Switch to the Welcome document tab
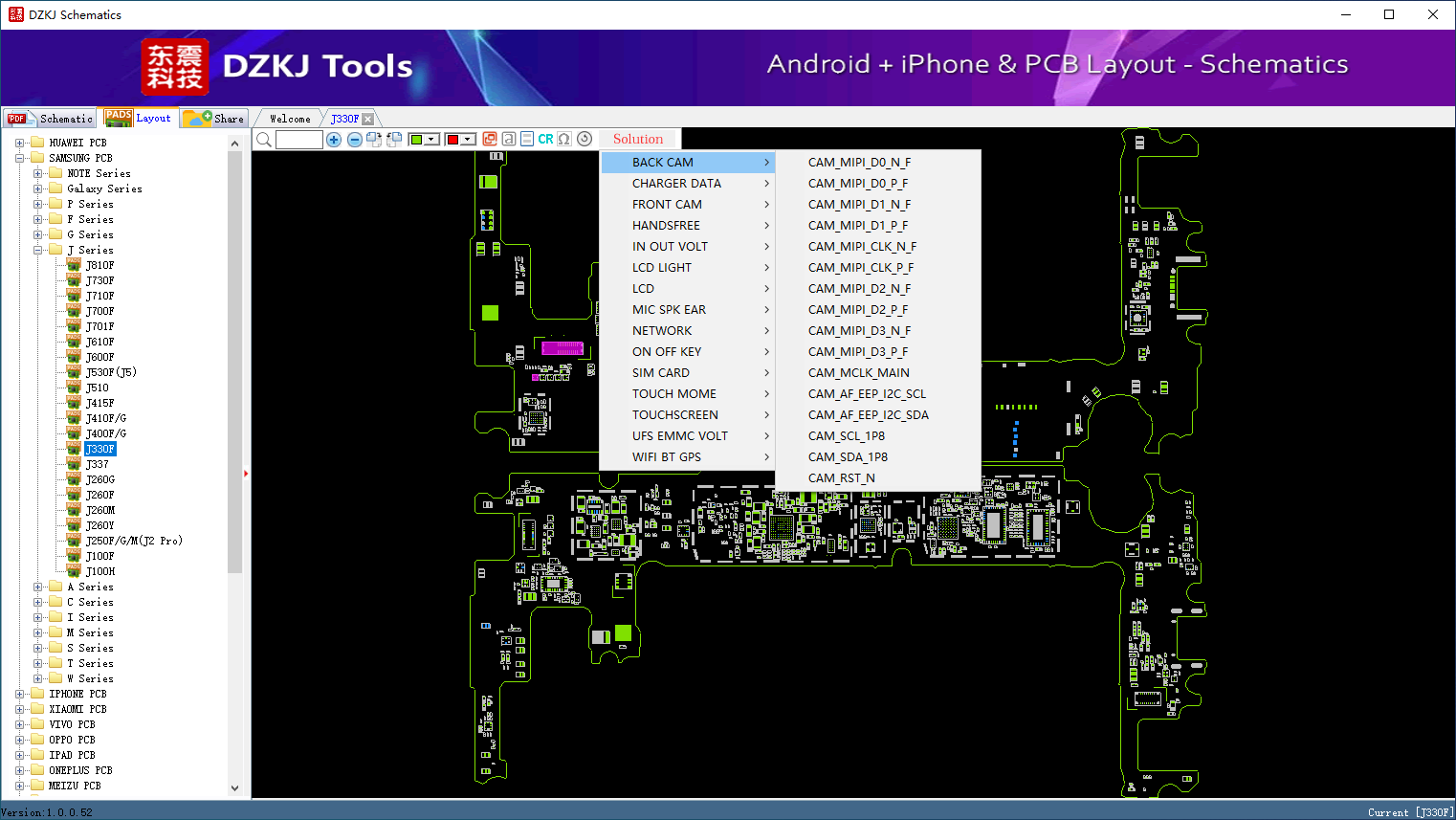The height and width of the screenshot is (820, 1456). point(290,119)
